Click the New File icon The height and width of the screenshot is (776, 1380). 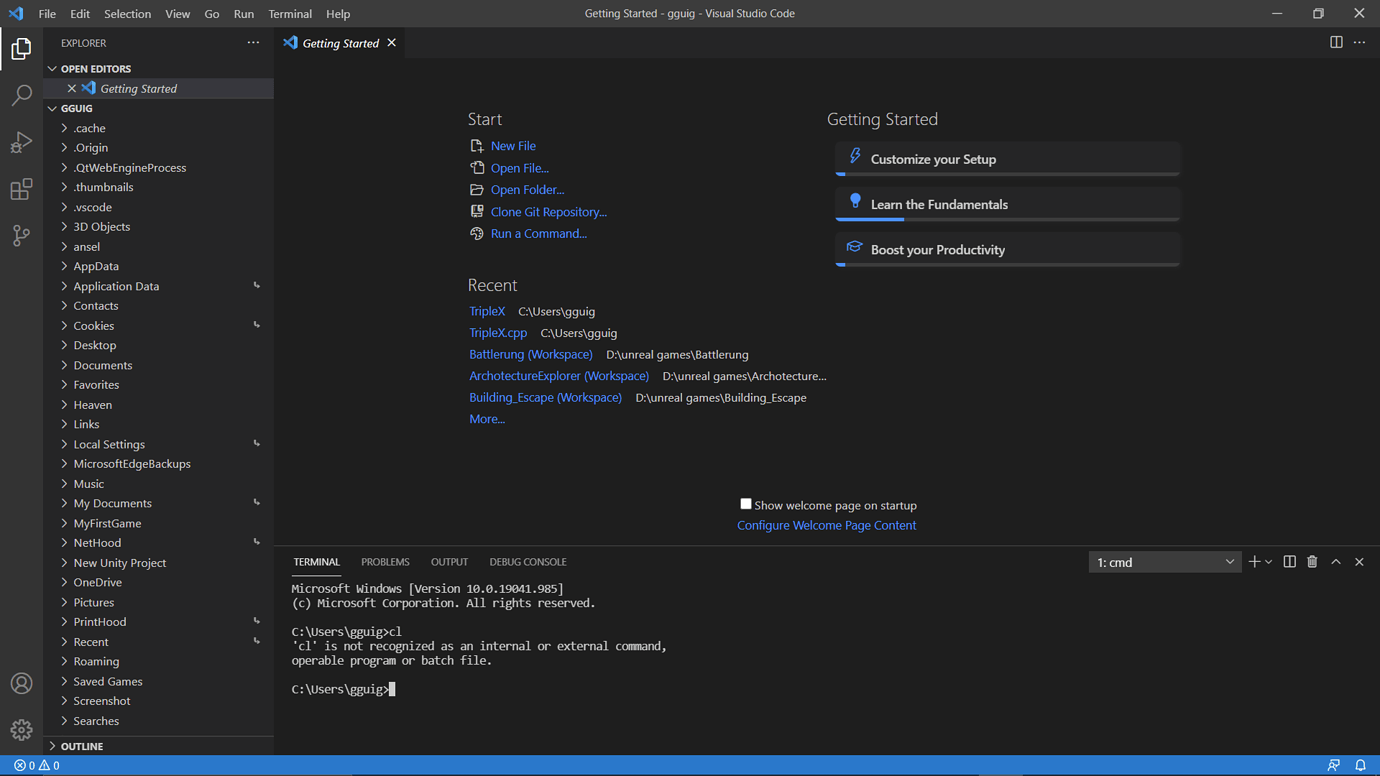[477, 146]
